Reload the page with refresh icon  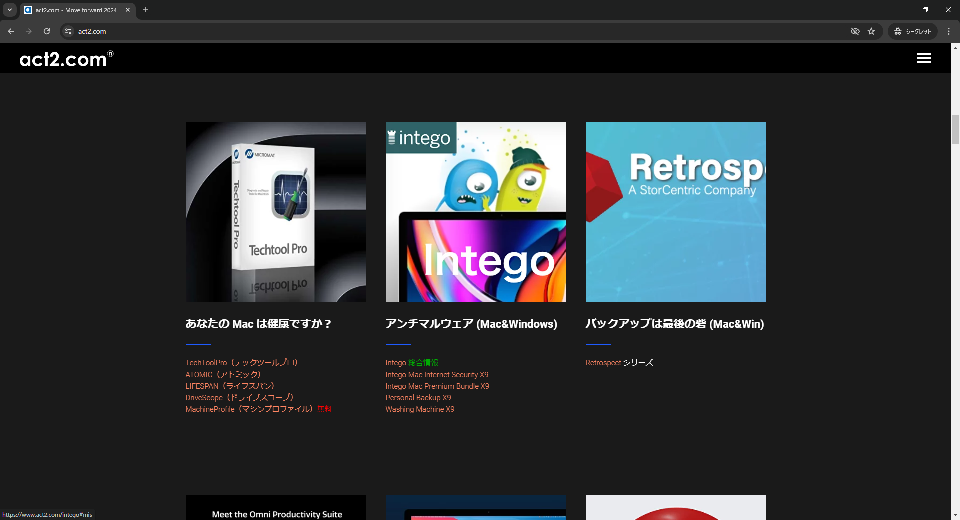47,31
